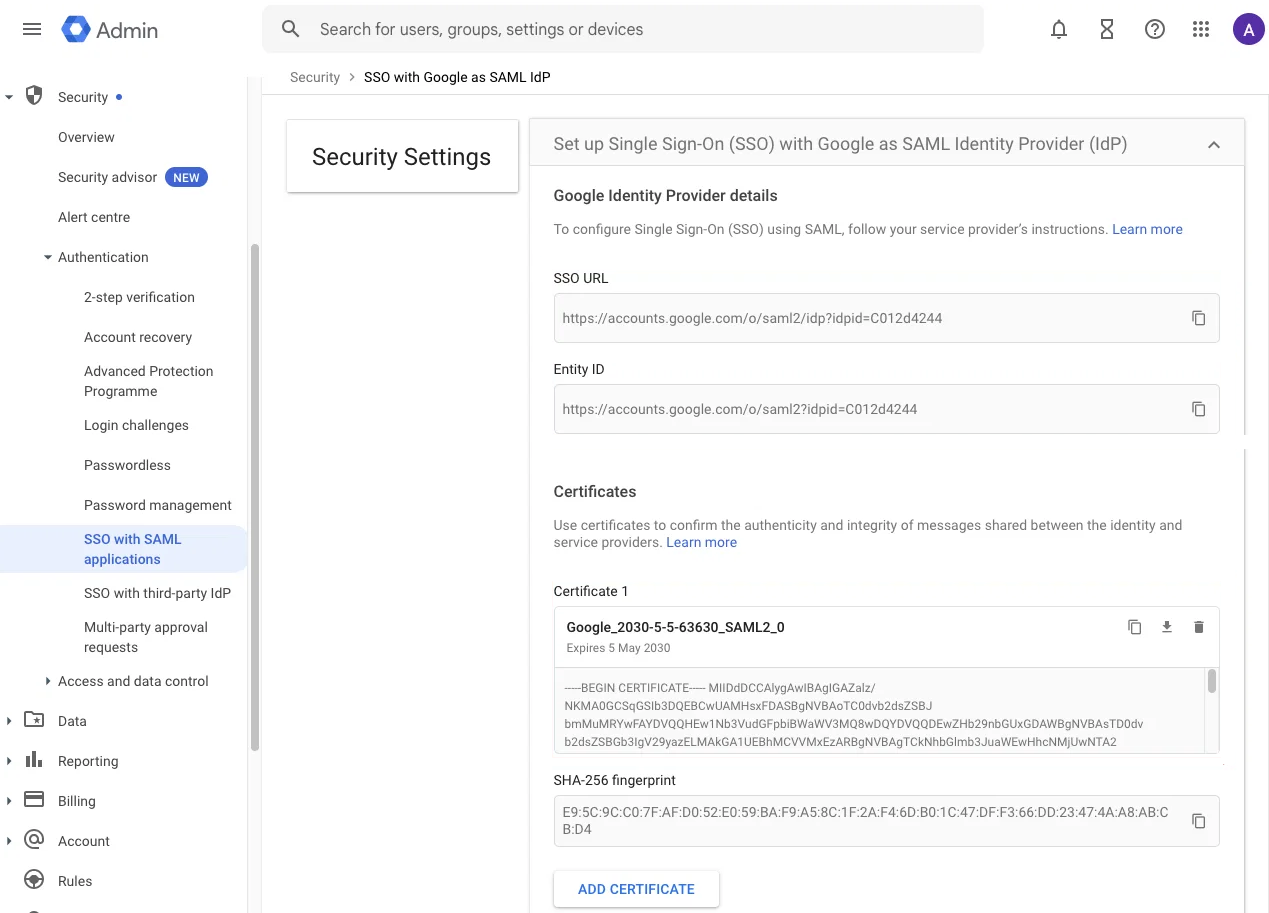The width and height of the screenshot is (1269, 913).
Task: Download Certificate 1 file
Action: (x=1166, y=627)
